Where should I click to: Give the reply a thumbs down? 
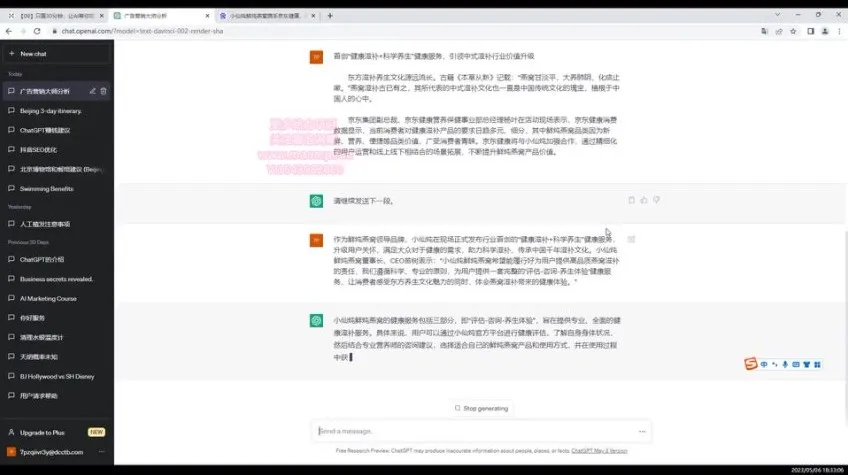(x=656, y=200)
